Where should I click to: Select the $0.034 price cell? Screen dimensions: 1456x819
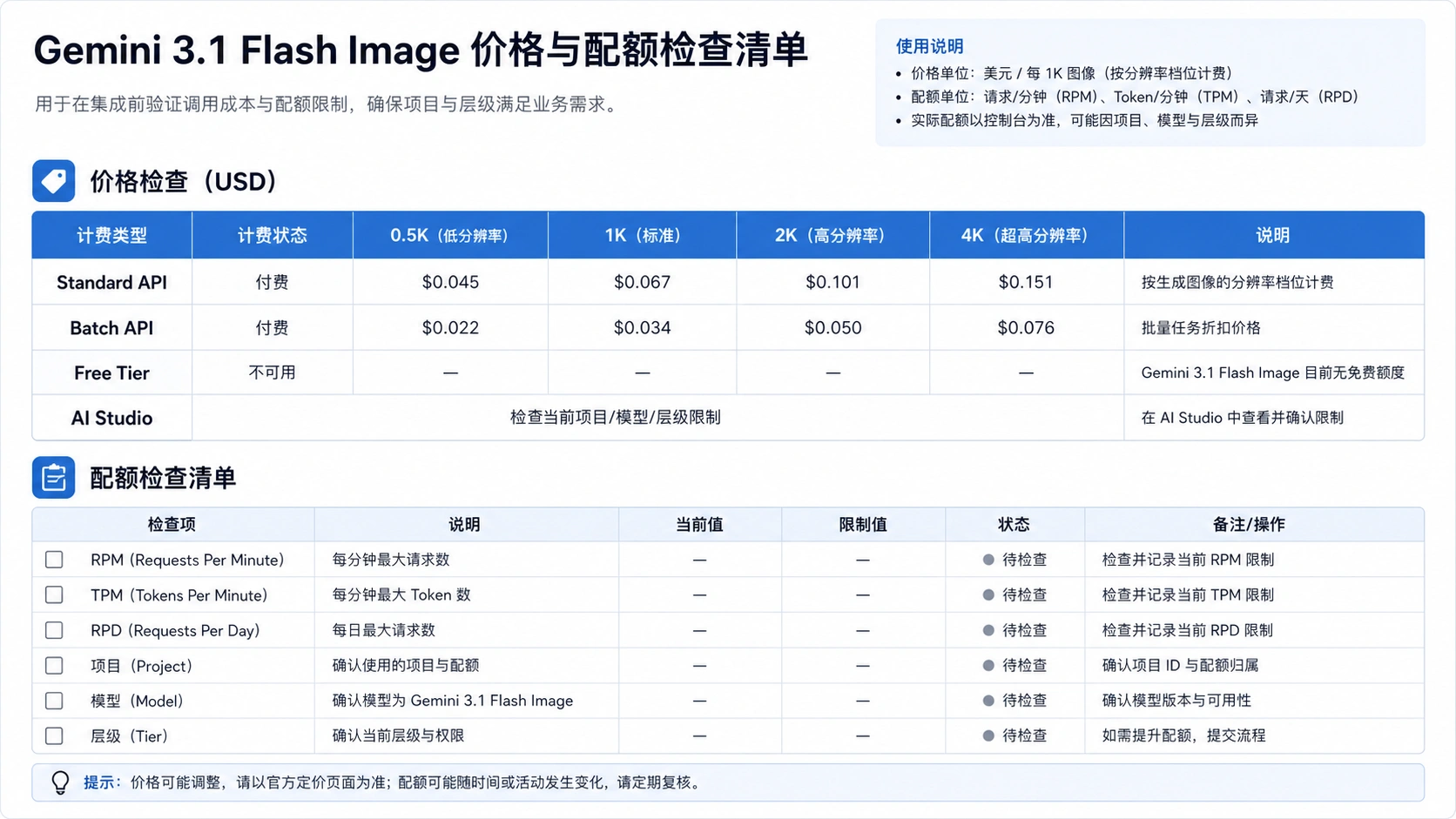(x=643, y=328)
